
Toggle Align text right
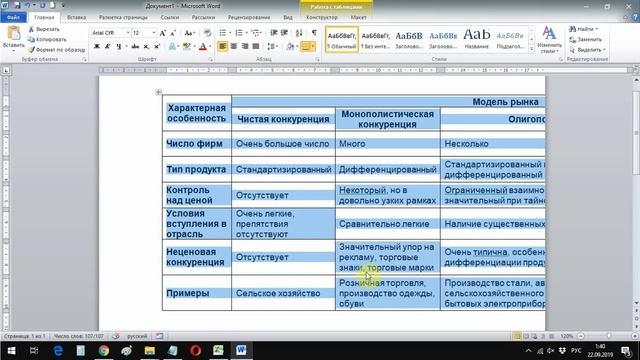click(x=244, y=47)
